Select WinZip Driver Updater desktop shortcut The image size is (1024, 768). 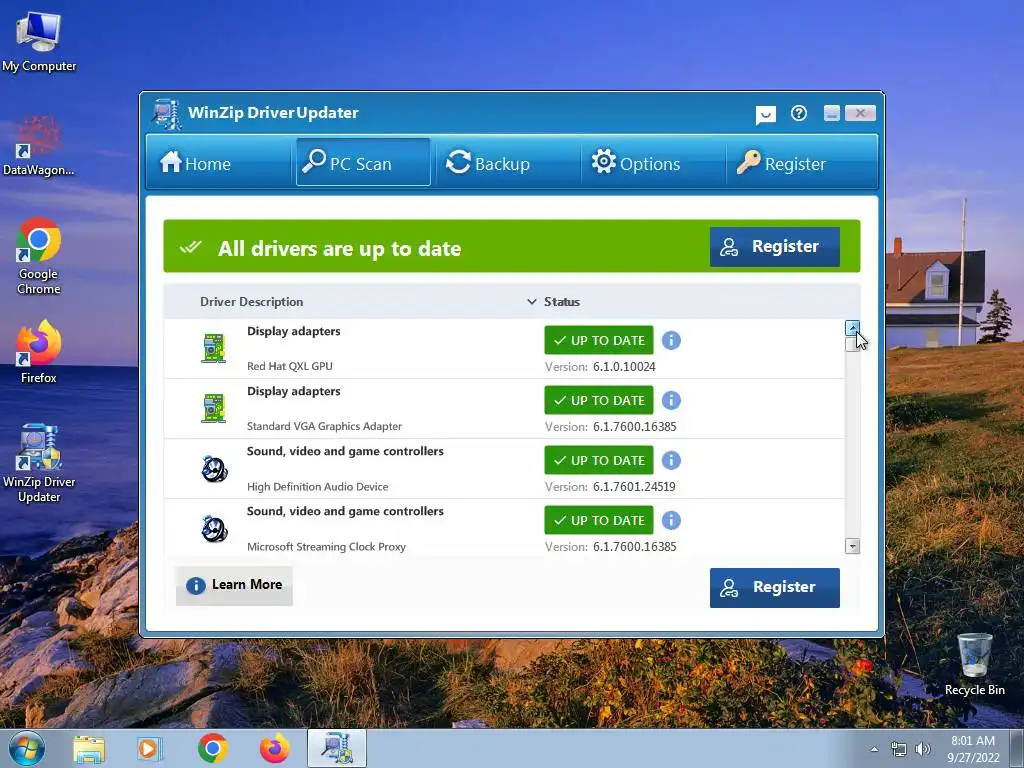(39, 463)
